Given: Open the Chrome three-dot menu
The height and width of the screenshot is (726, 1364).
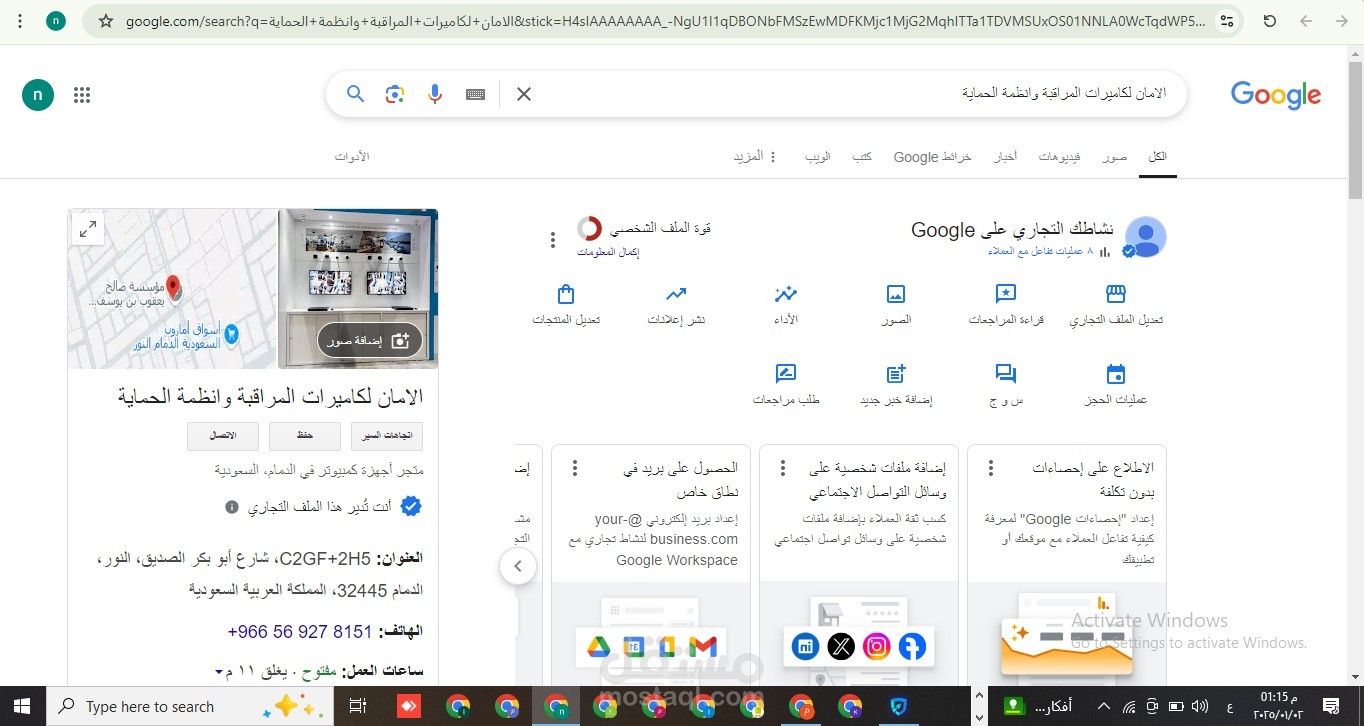Looking at the screenshot, I should 19,20.
